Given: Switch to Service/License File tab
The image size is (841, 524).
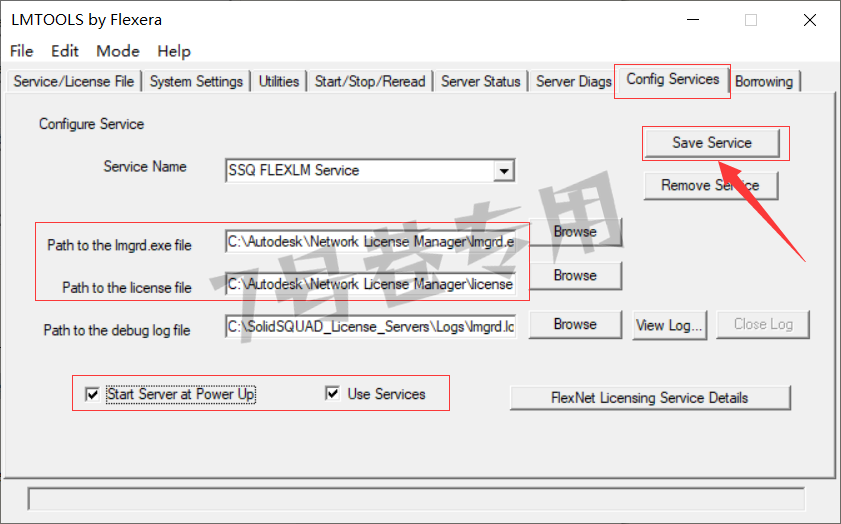Looking at the screenshot, I should click(74, 82).
